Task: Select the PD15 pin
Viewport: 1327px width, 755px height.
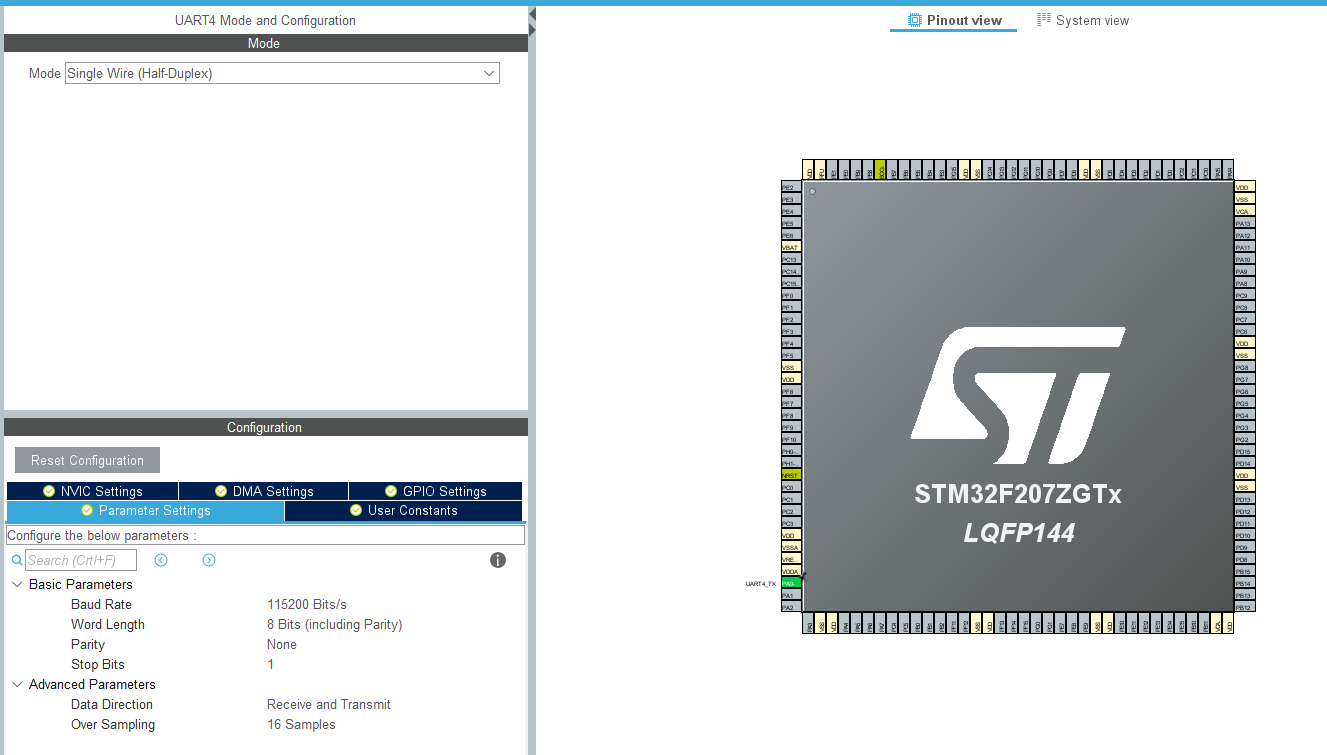Action: 1244,451
